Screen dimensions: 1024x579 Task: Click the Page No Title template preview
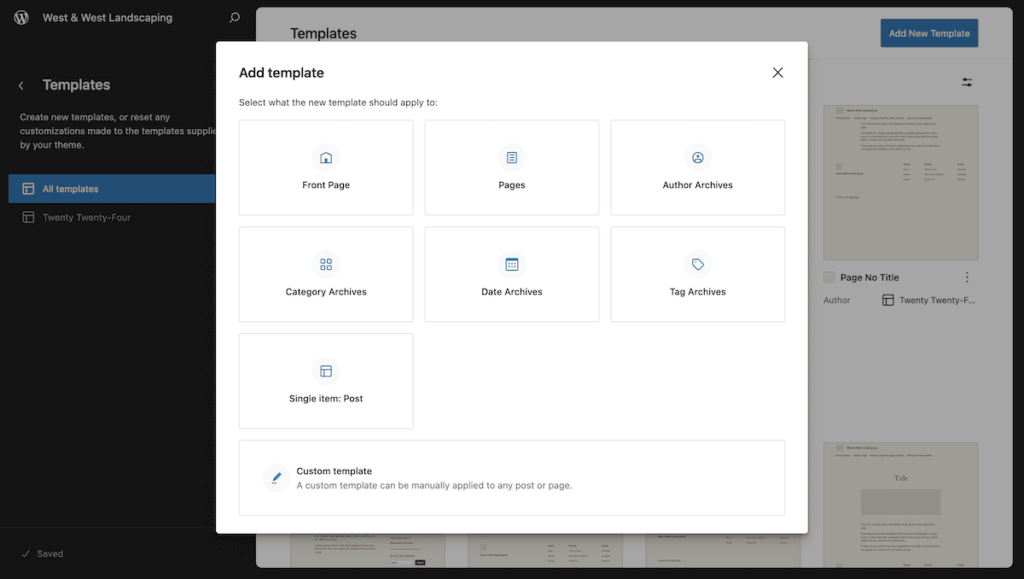click(900, 182)
